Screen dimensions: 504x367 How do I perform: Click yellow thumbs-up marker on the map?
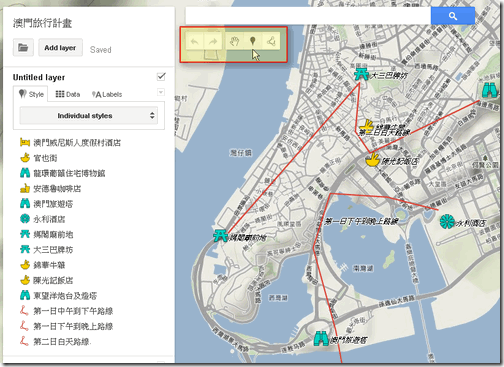(x=366, y=126)
